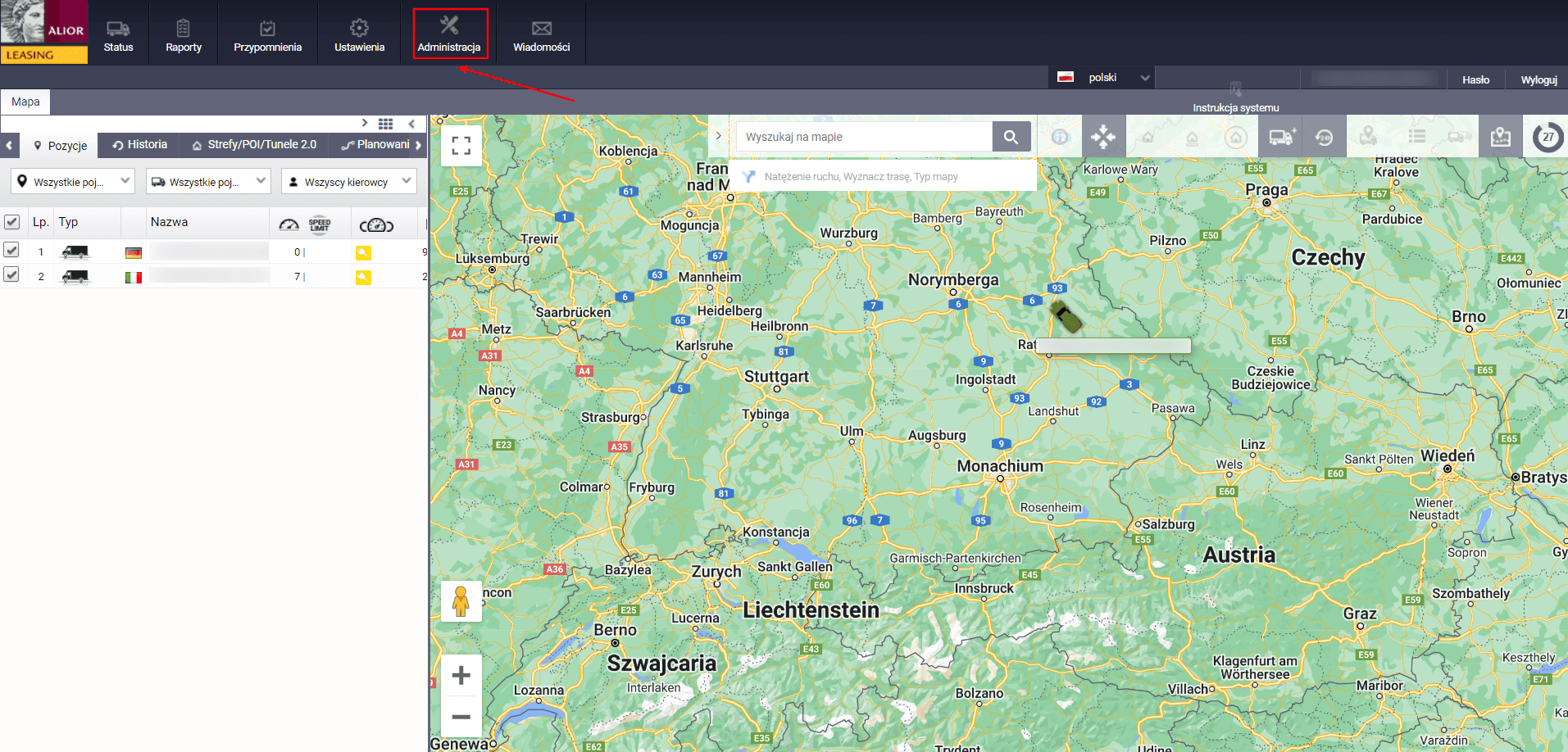Zoom in the map

pyautogui.click(x=461, y=675)
